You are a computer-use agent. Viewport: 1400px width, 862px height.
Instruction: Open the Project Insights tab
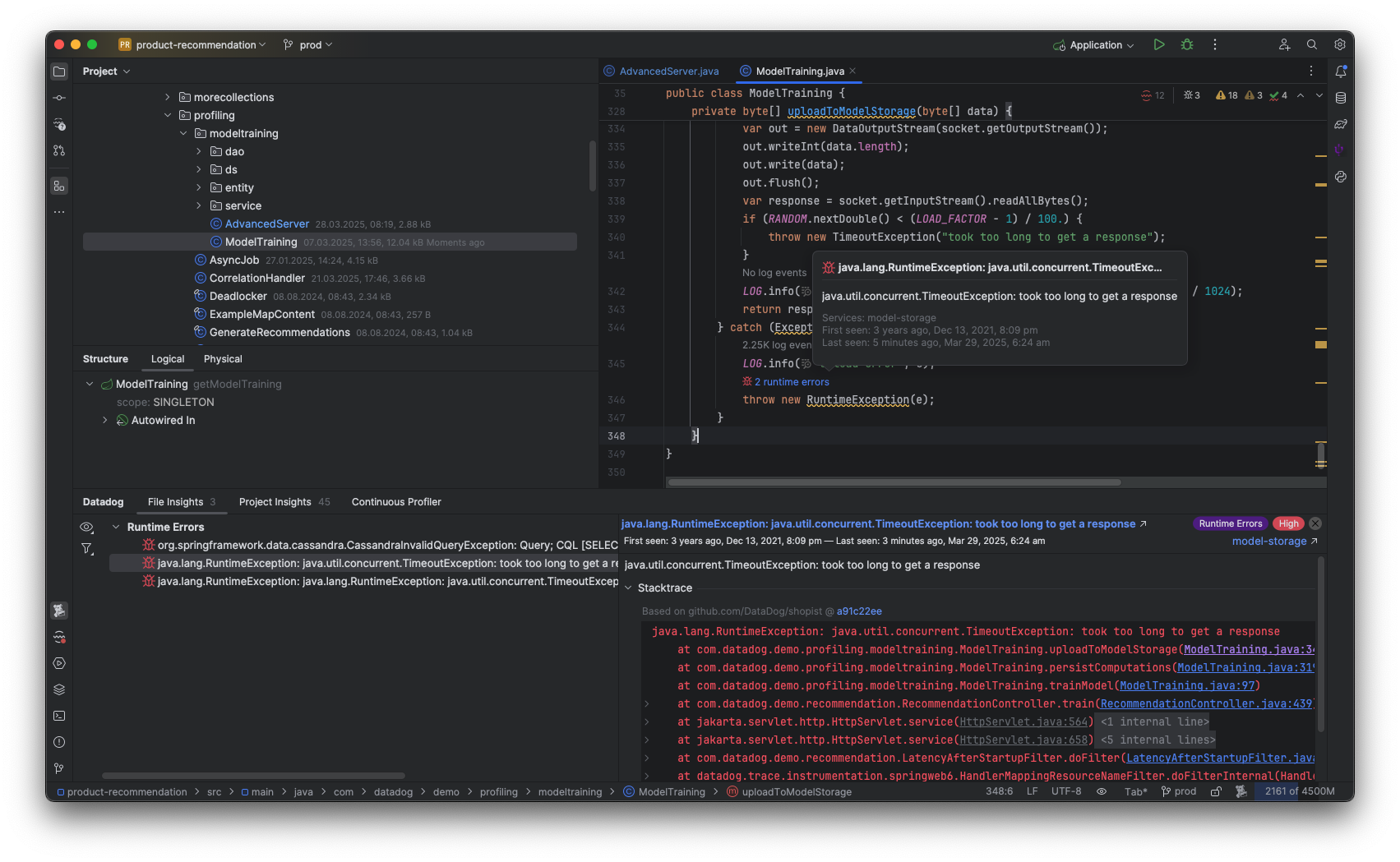(x=284, y=502)
